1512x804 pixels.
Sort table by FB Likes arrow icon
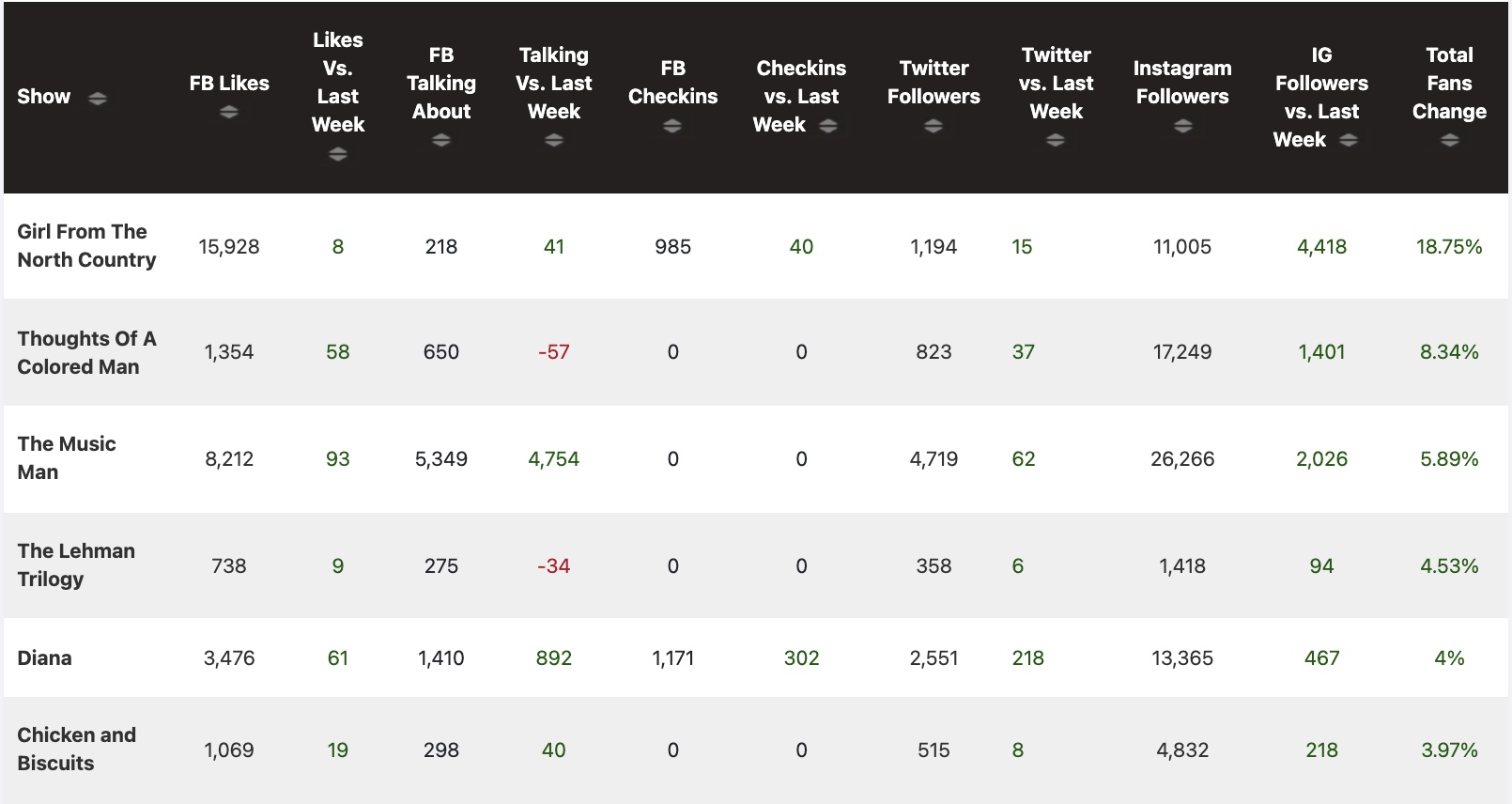(x=229, y=113)
